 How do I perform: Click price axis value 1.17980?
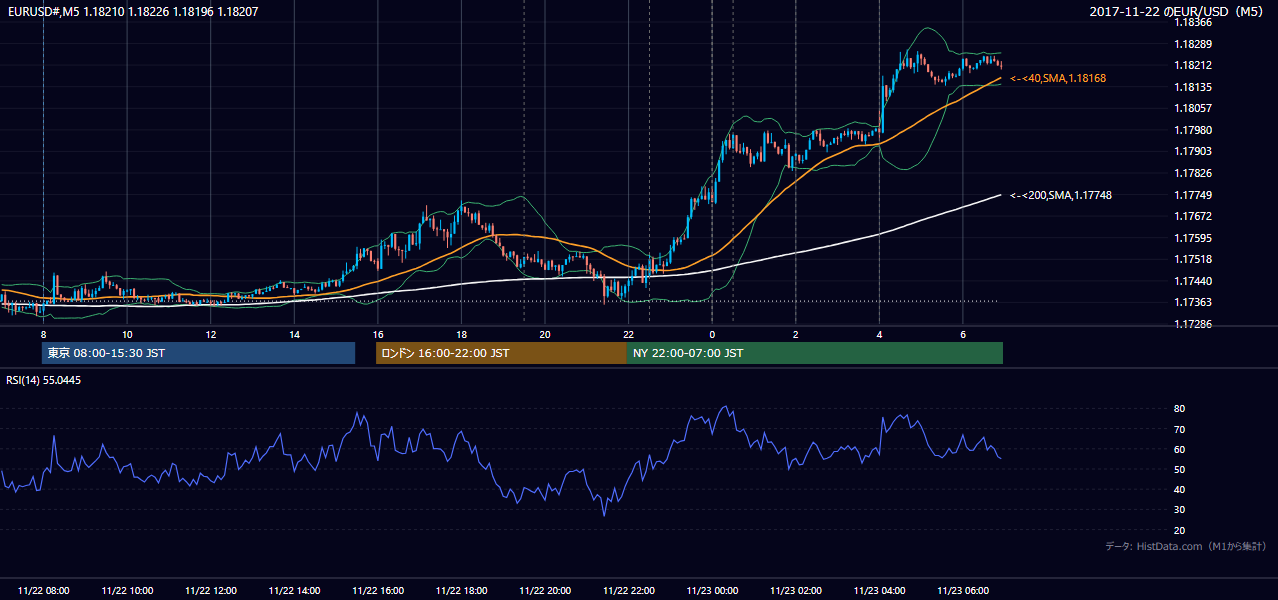tap(1193, 130)
